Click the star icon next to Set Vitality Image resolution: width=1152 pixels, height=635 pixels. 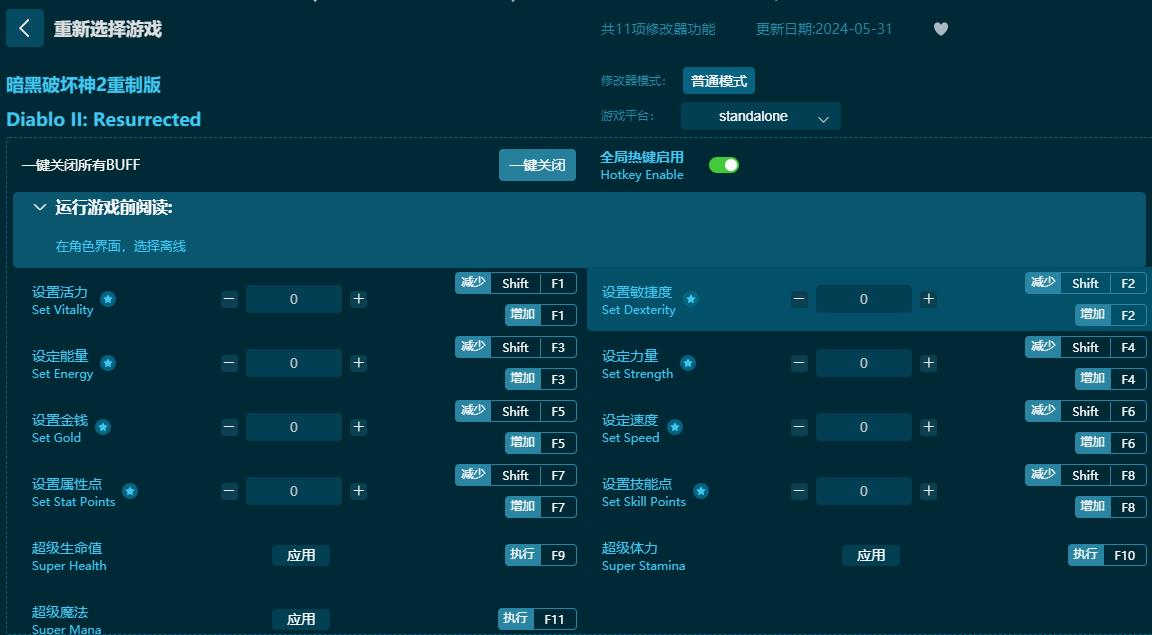pyautogui.click(x=108, y=297)
